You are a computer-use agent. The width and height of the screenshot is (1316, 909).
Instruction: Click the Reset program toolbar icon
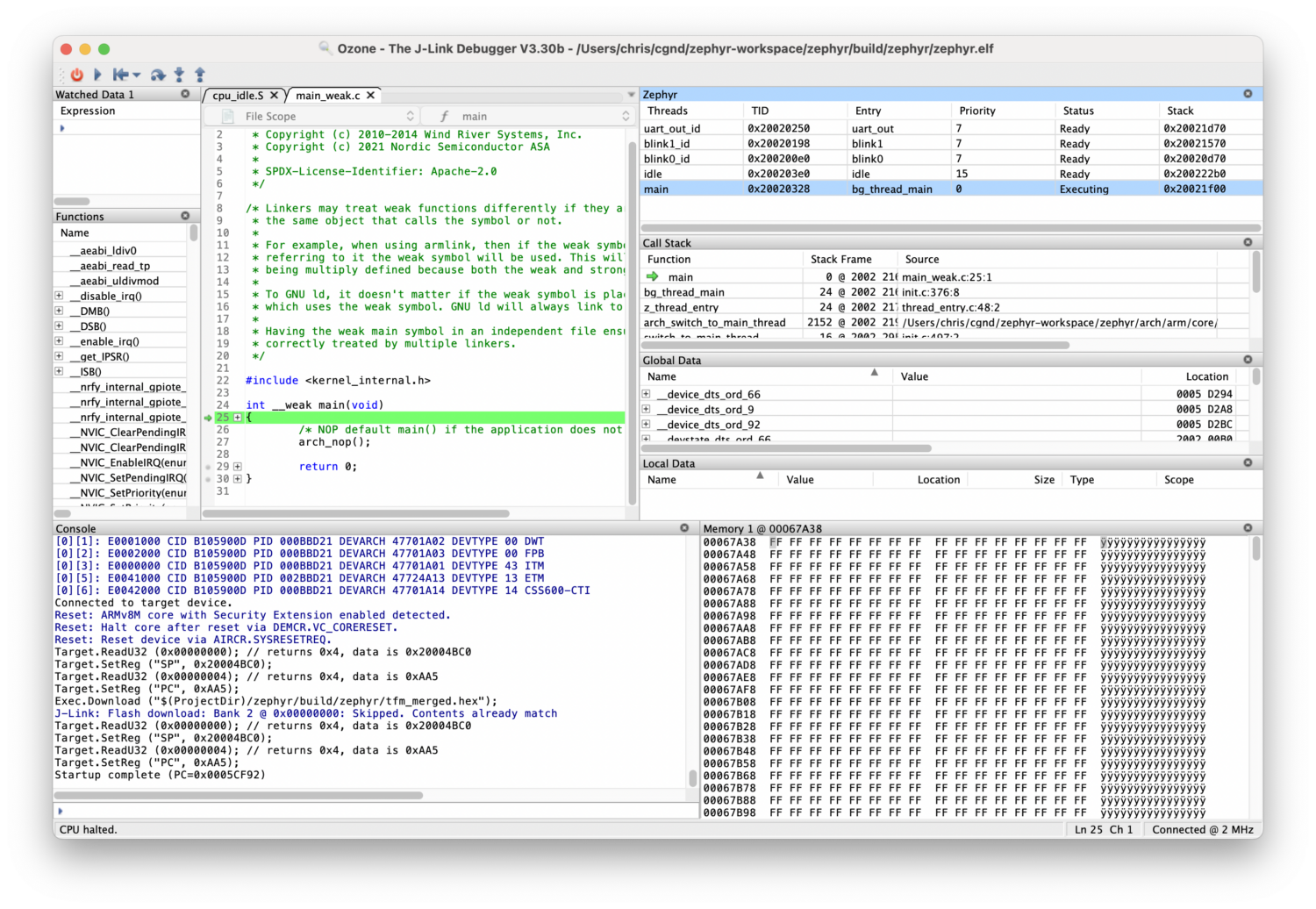pyautogui.click(x=120, y=75)
